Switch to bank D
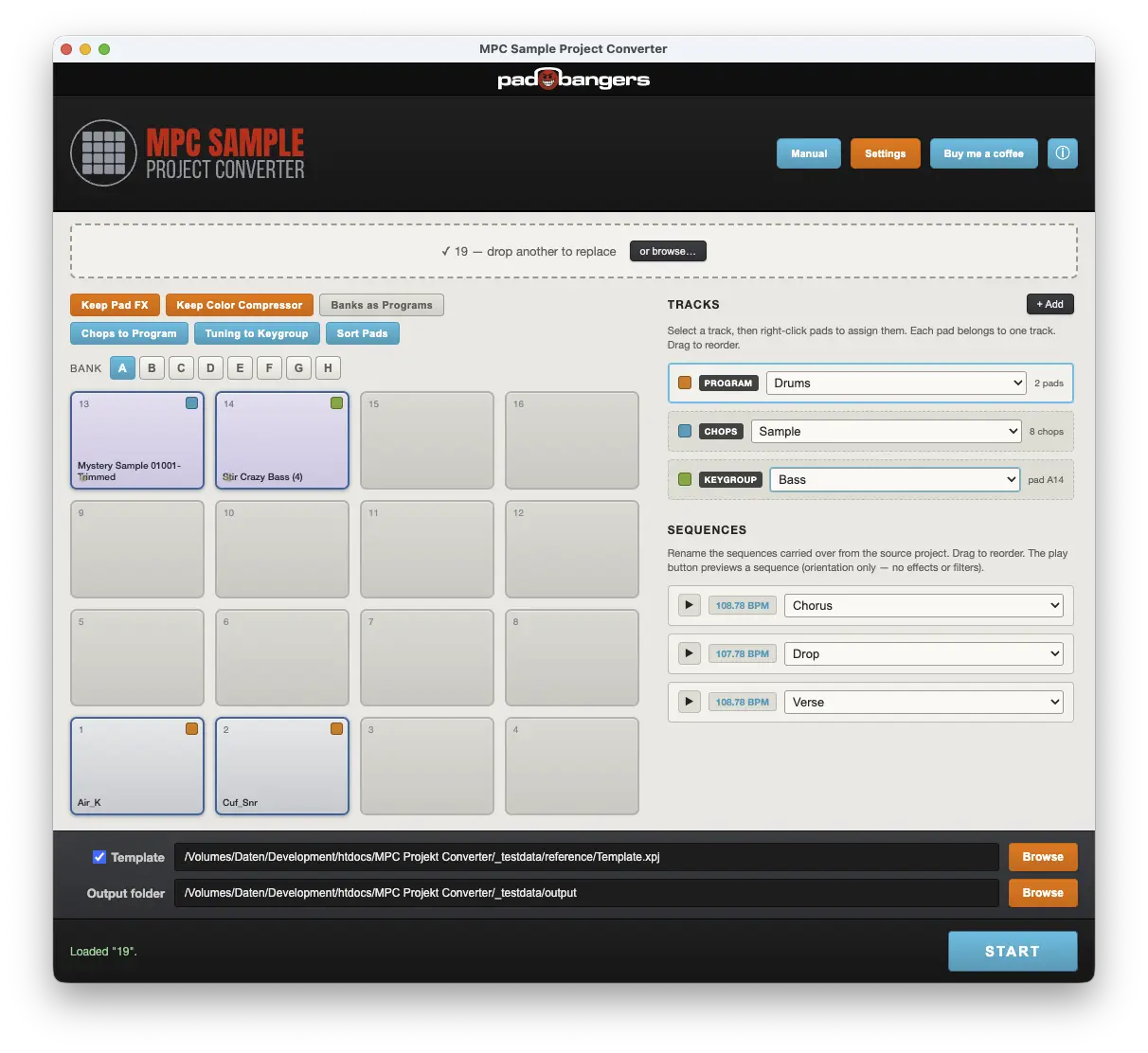1148x1053 pixels. point(210,367)
